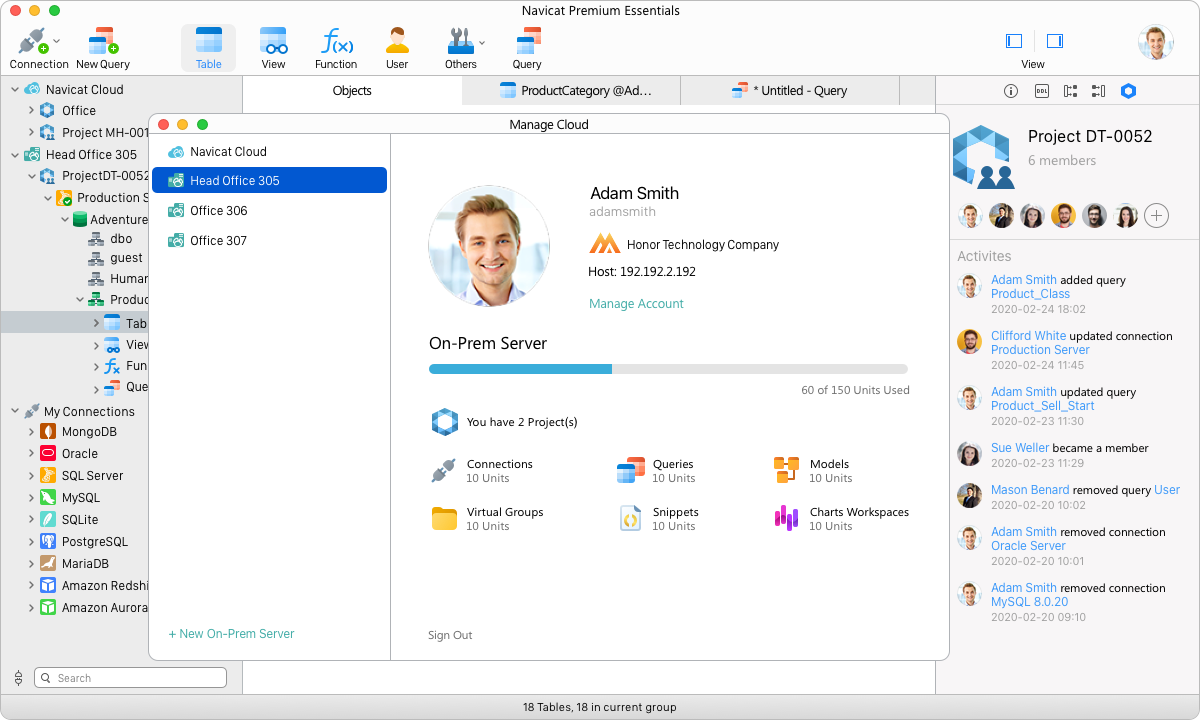This screenshot has height=720, width=1200.
Task: Open the Production Server activity link
Action: pyautogui.click(x=1040, y=350)
